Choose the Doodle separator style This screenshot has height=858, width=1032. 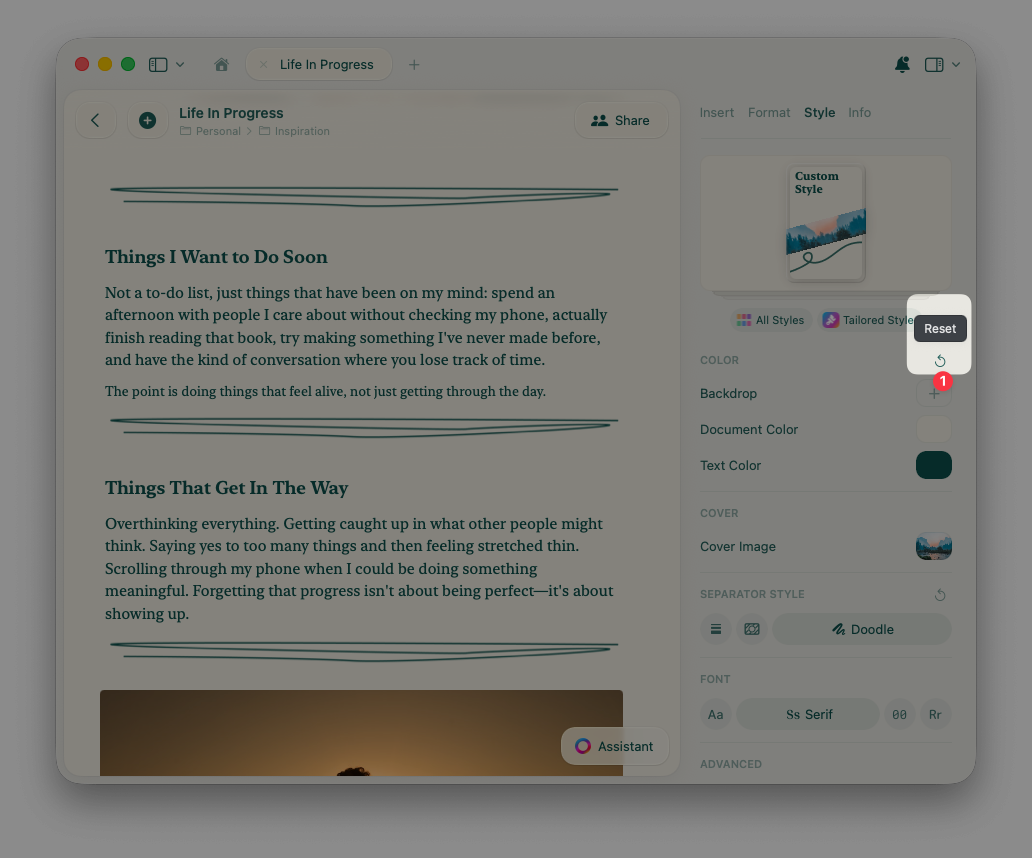coord(862,629)
